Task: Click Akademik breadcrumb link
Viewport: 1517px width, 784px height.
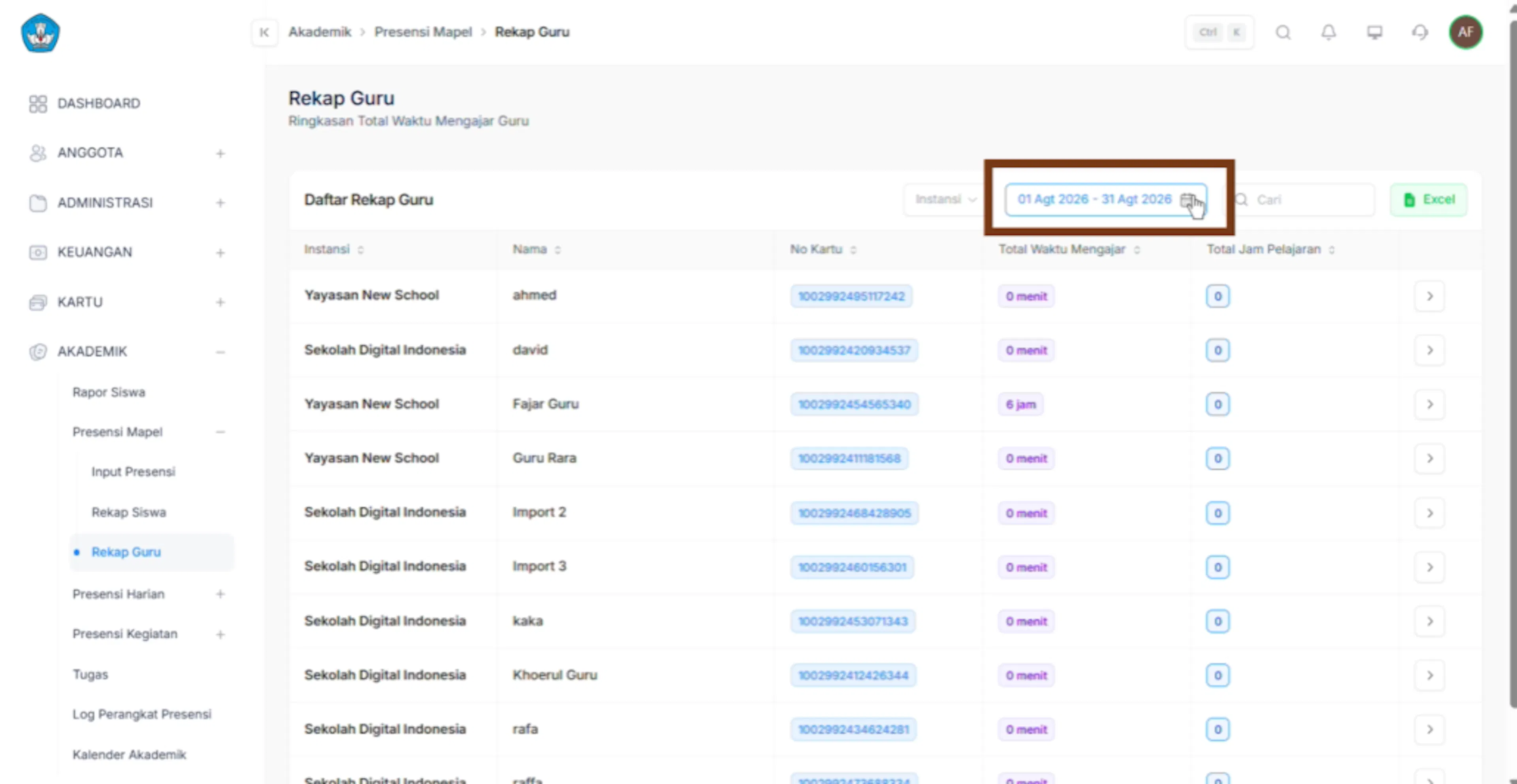Action: coord(320,32)
